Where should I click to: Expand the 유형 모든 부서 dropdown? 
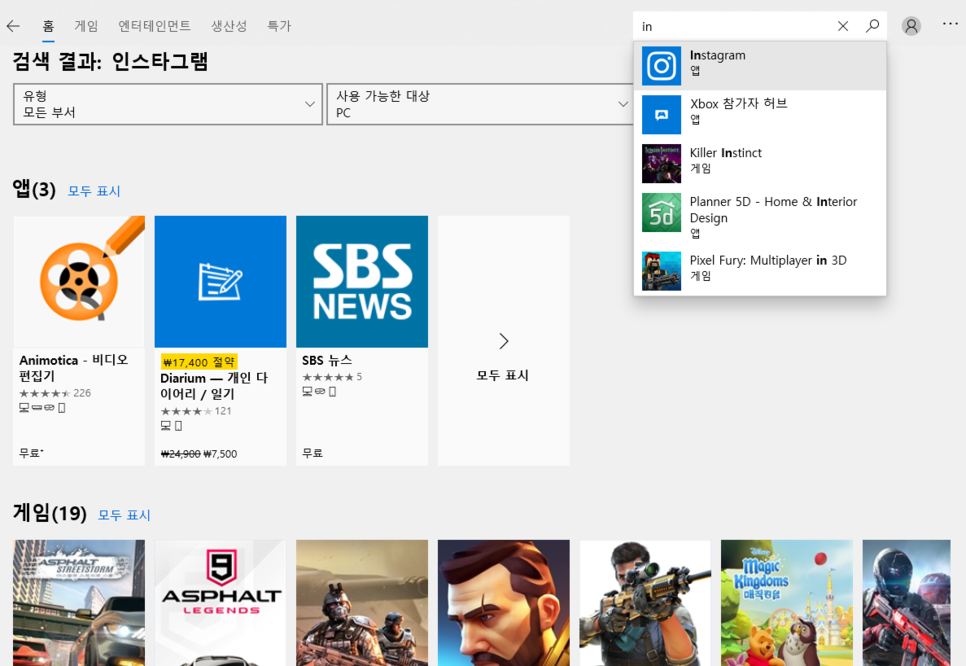[x=168, y=104]
